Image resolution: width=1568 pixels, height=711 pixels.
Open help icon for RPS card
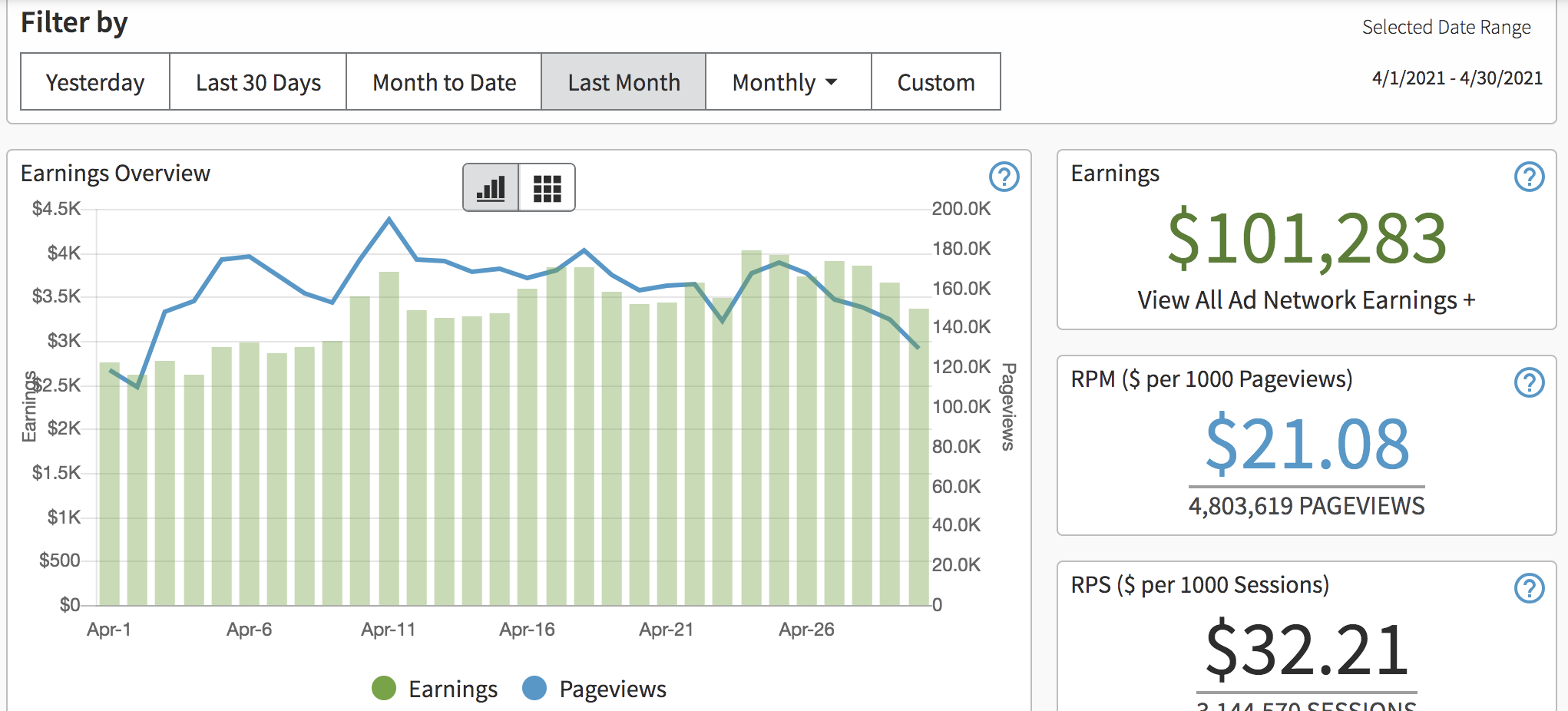tap(1528, 588)
